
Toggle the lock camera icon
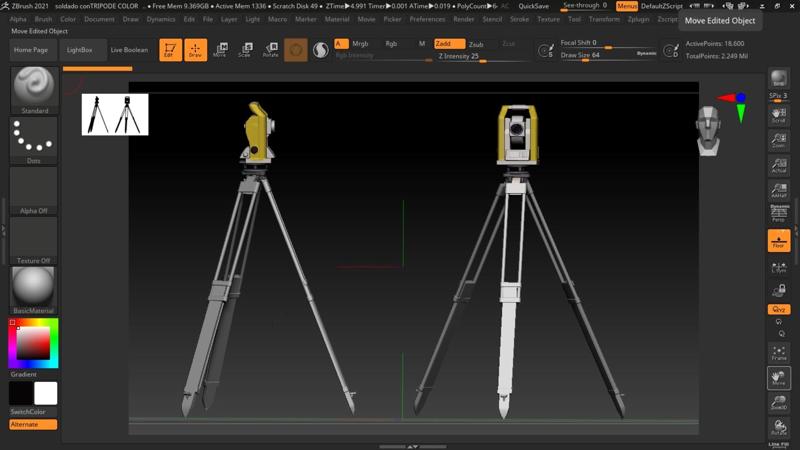pyautogui.click(x=779, y=291)
